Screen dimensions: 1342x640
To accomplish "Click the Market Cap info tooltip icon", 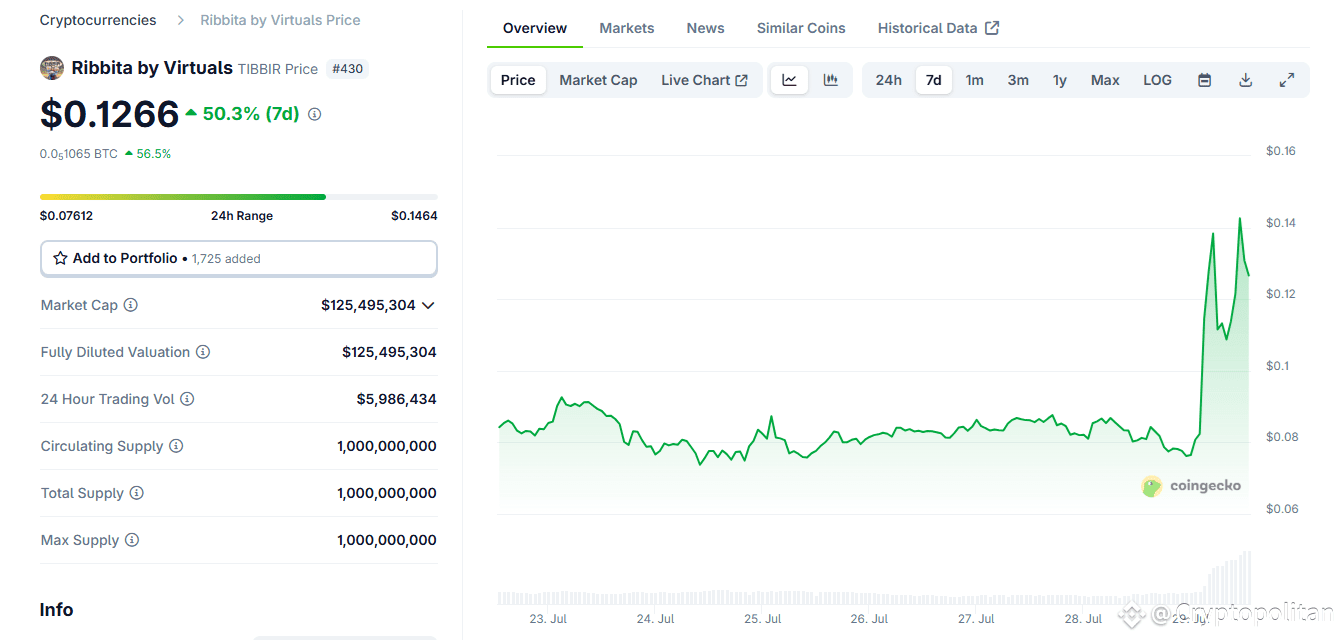I will click(x=130, y=305).
